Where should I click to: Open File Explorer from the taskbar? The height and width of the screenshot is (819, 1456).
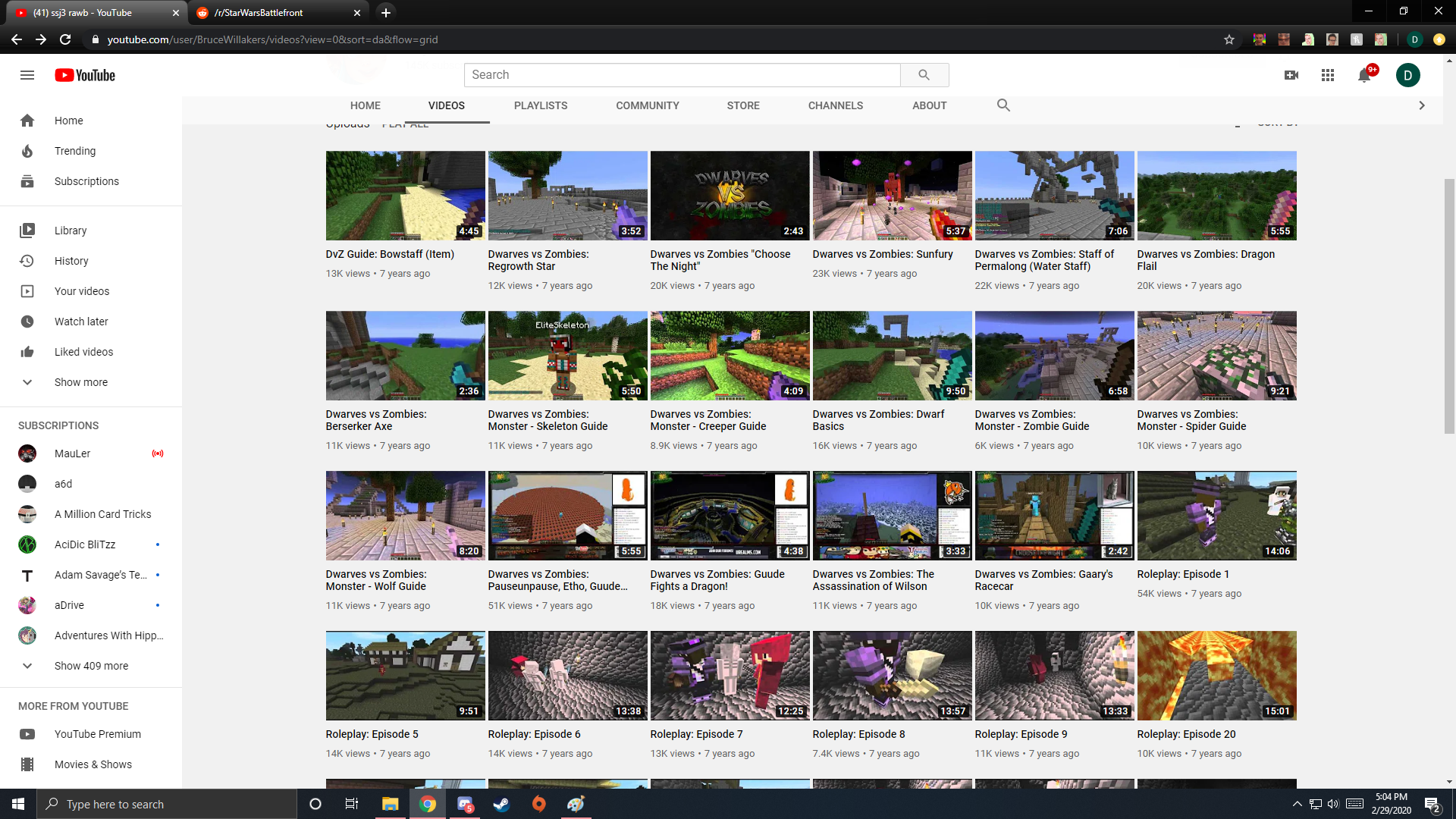[390, 804]
